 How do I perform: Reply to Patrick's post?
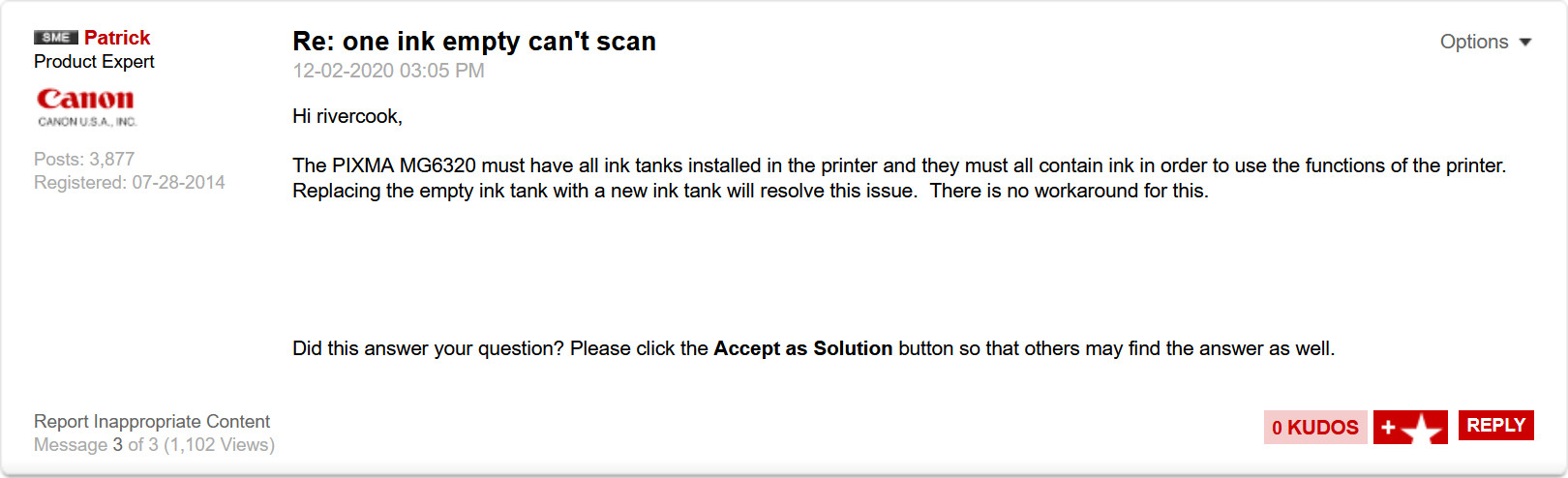click(x=1495, y=425)
